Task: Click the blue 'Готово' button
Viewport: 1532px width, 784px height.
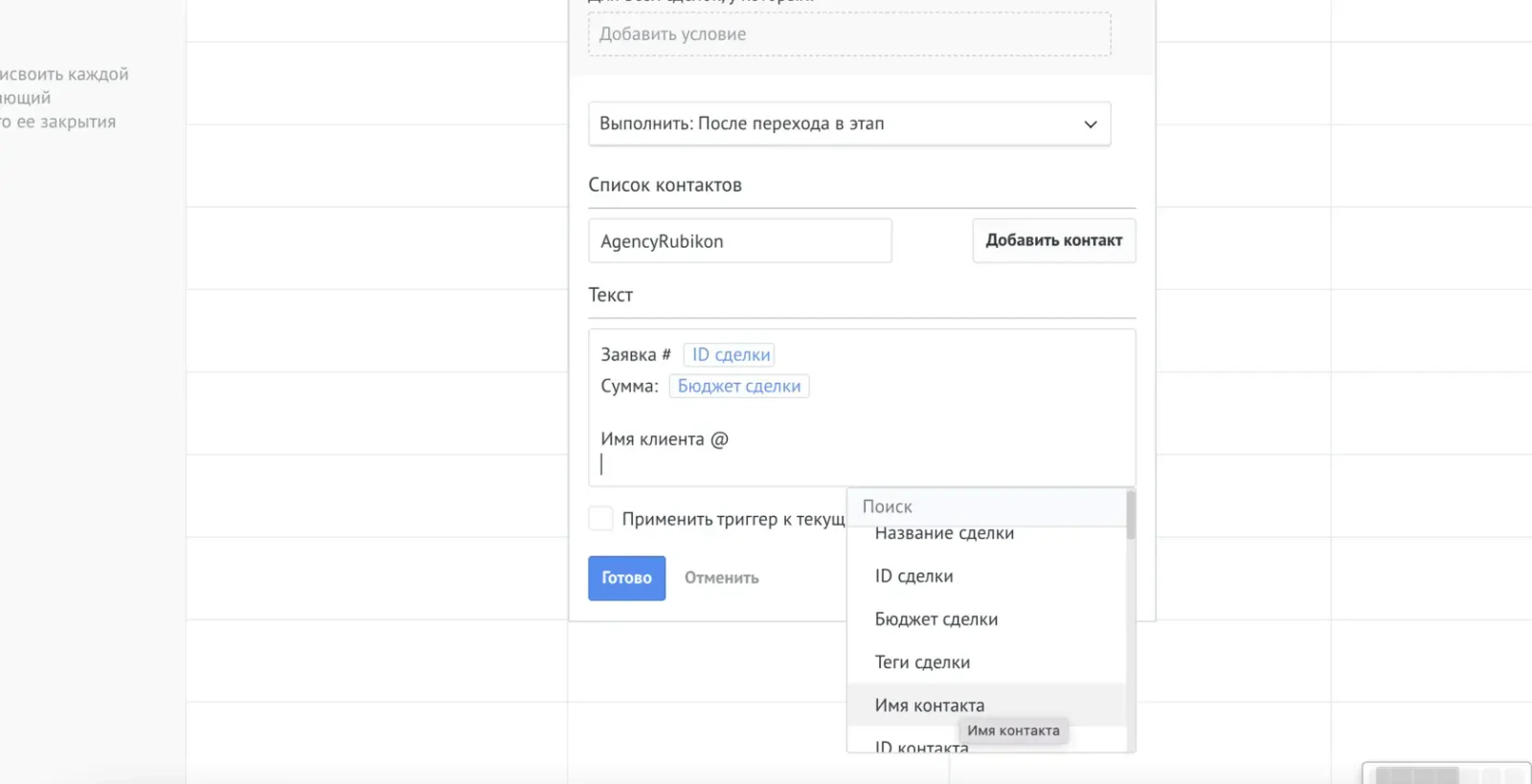Action: [x=626, y=578]
